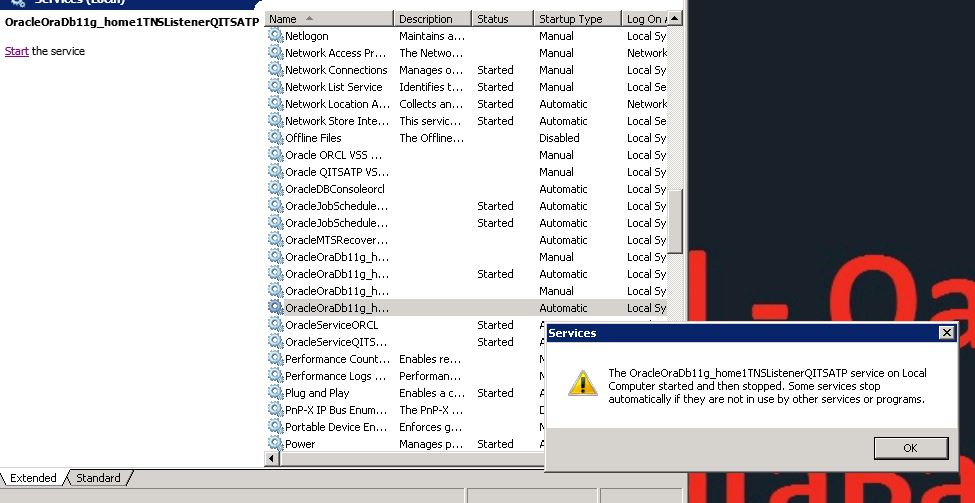The width and height of the screenshot is (975, 503).
Task: Switch to the Extended tab
Action: point(33,478)
